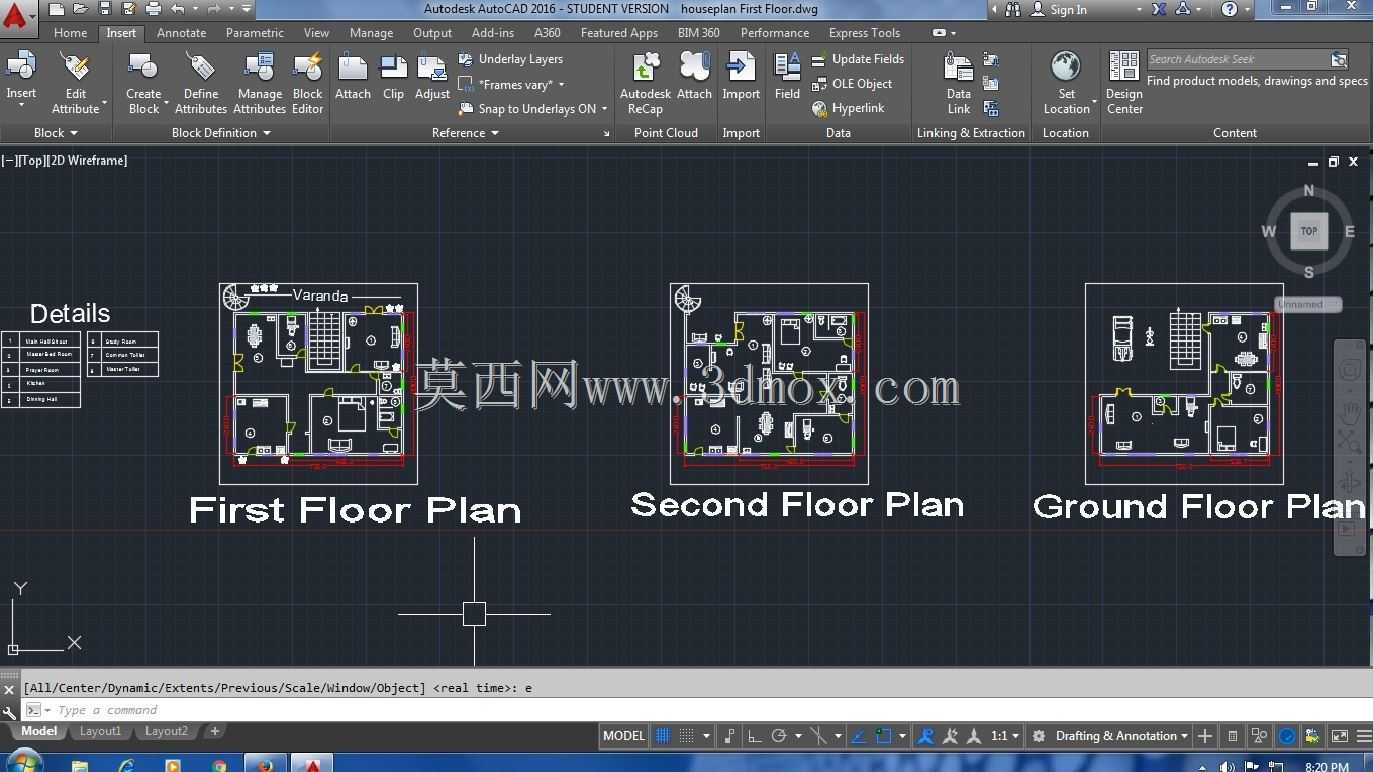This screenshot has width=1373, height=772.
Task: Open the View ribbon tab
Action: [316, 33]
